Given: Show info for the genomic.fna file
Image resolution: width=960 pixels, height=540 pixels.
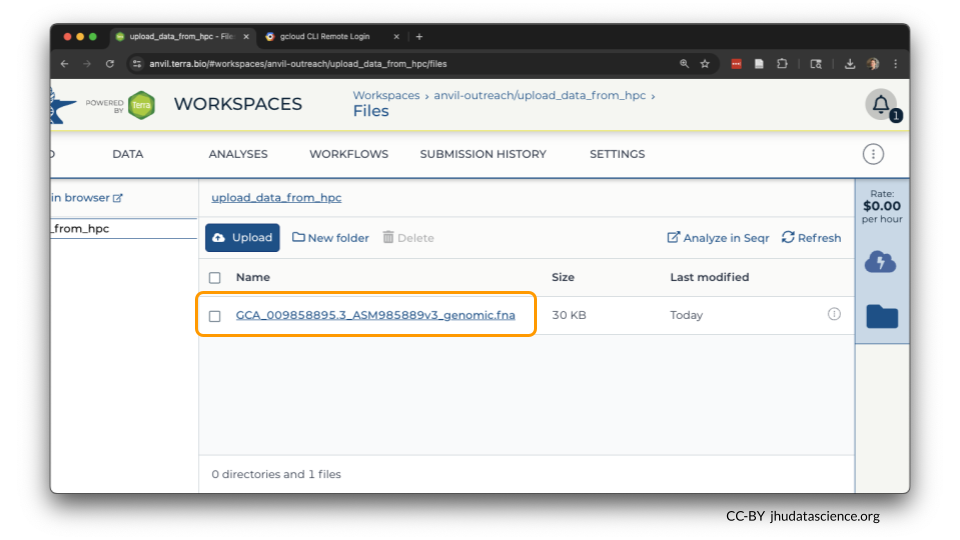Looking at the screenshot, I should point(834,314).
